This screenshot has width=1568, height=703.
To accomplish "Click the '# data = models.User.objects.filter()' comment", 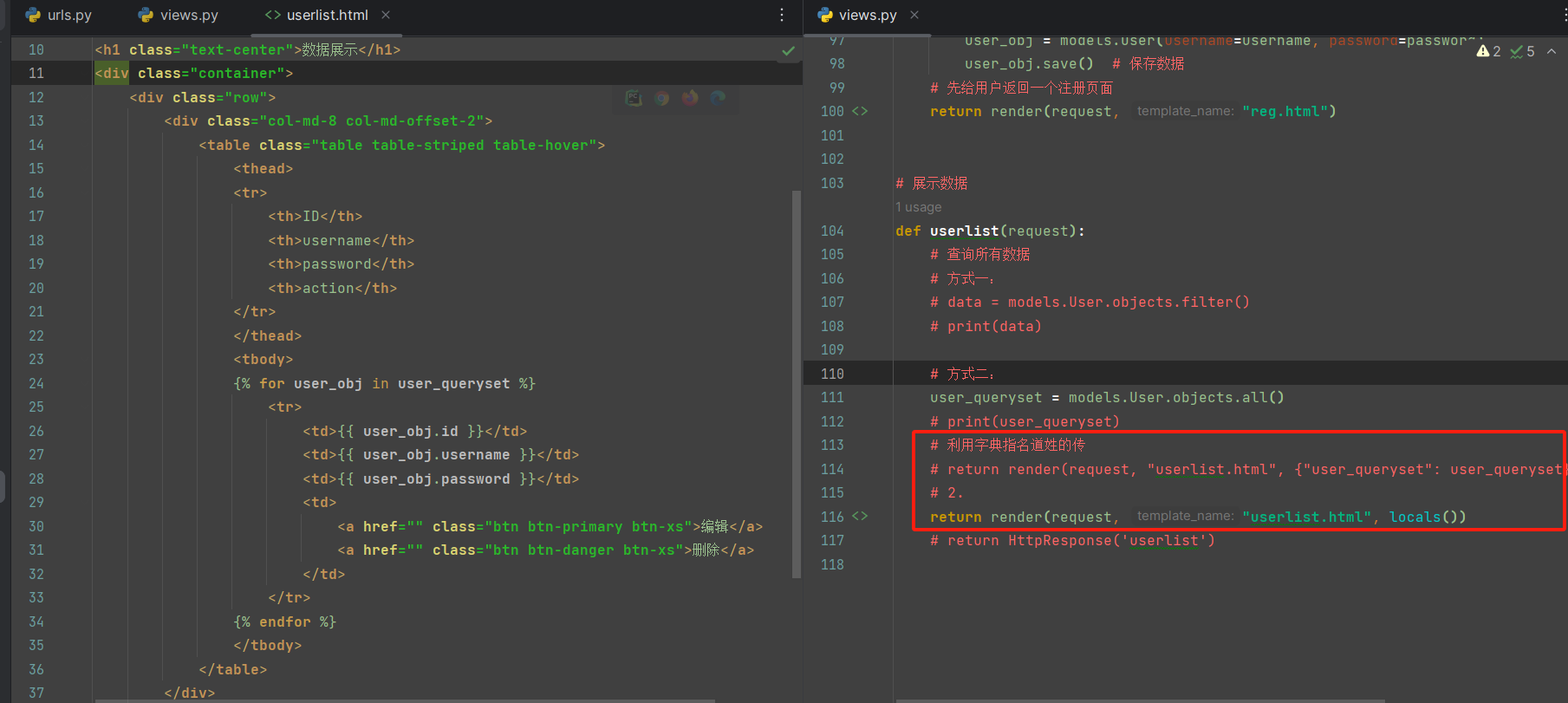I will [1090, 302].
